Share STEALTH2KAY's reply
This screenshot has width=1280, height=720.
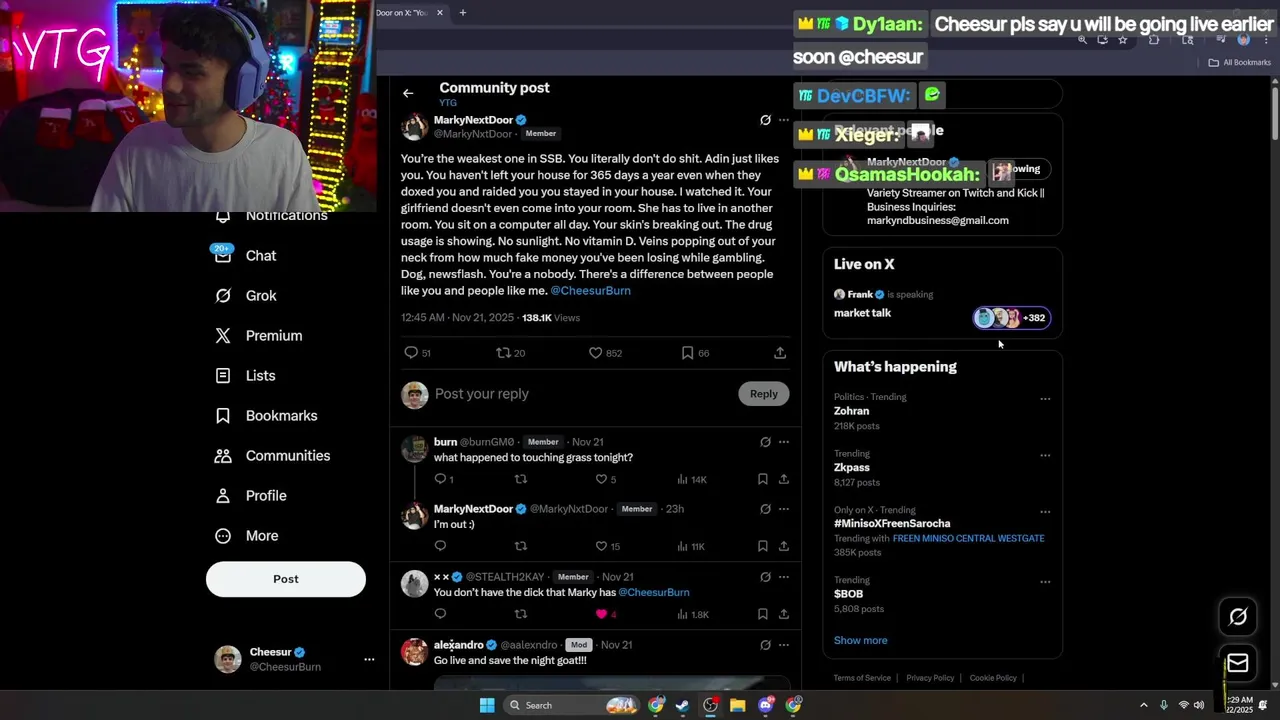click(784, 614)
